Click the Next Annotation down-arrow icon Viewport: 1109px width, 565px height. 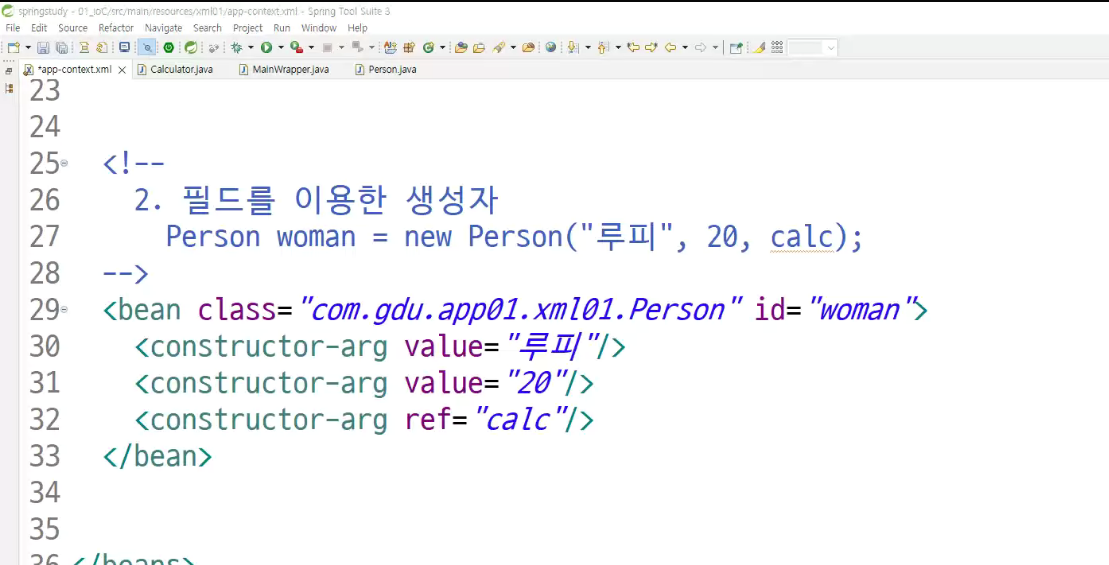572,47
